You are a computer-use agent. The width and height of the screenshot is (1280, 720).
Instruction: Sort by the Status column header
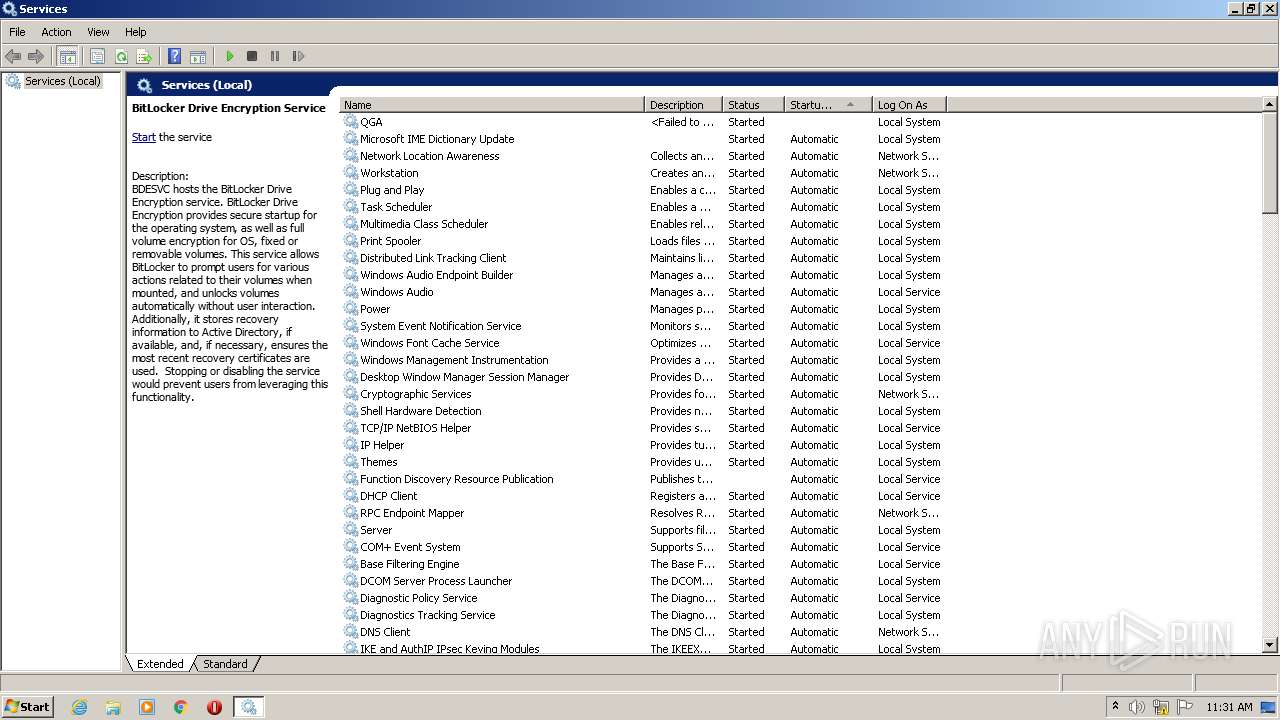pyautogui.click(x=753, y=104)
